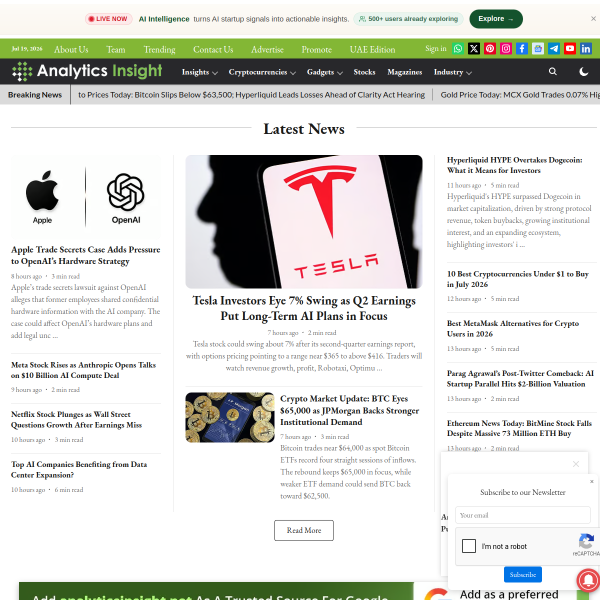Viewport: 600px width, 600px height.
Task: Expand the Insights dropdown menu
Action: (x=199, y=72)
